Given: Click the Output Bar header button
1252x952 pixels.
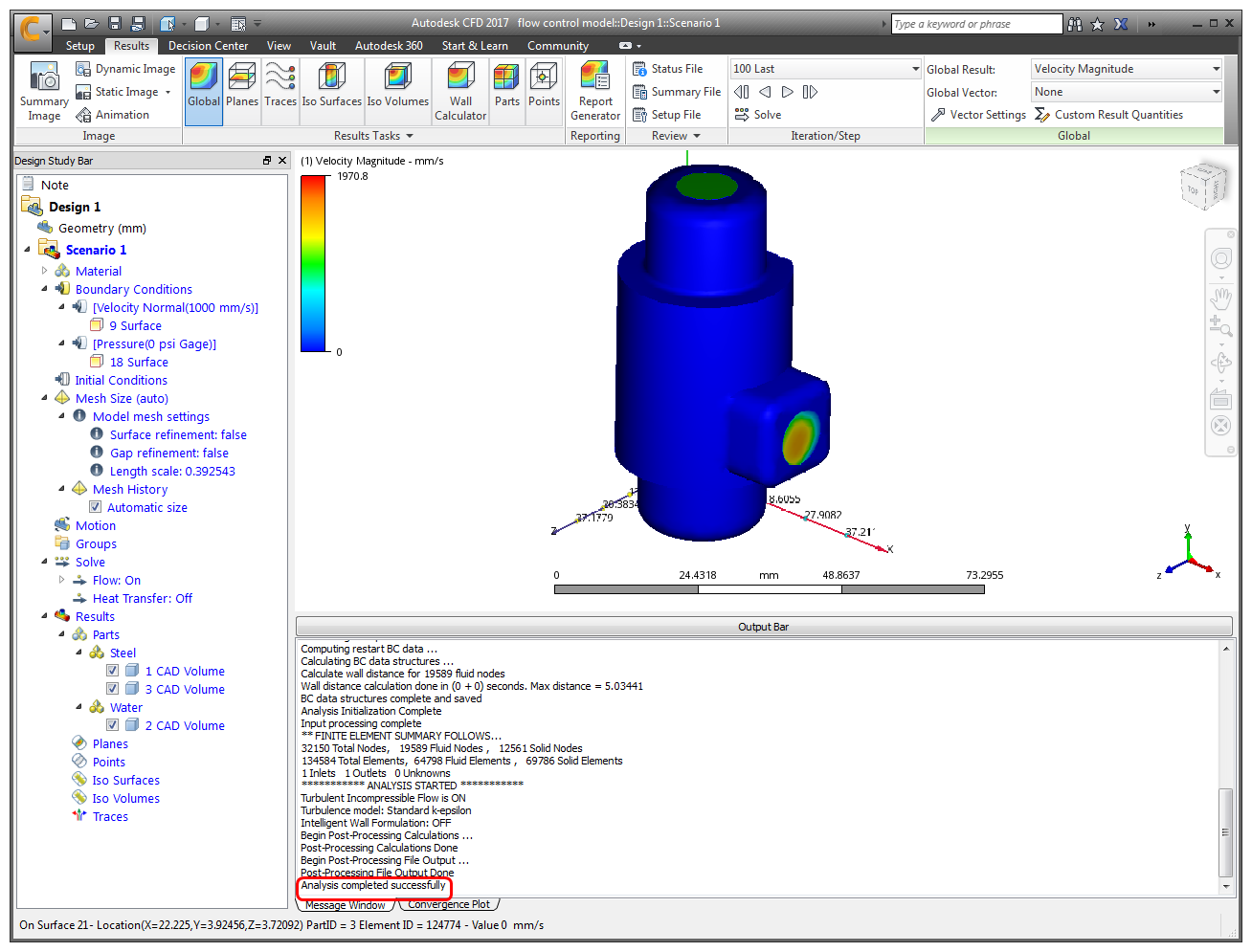Looking at the screenshot, I should tap(763, 627).
